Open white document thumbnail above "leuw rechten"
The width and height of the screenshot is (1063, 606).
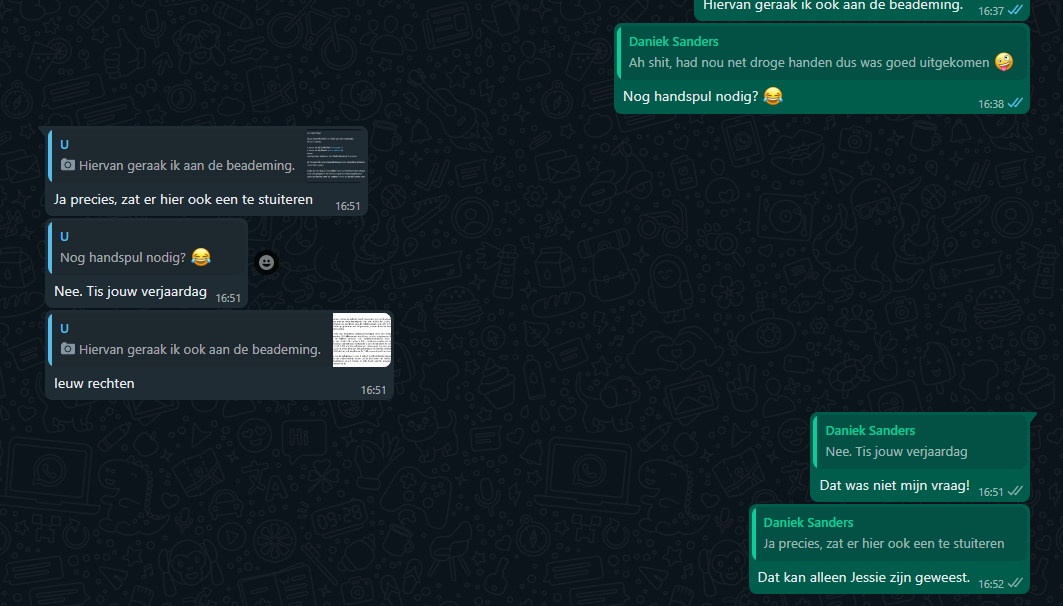(x=361, y=340)
